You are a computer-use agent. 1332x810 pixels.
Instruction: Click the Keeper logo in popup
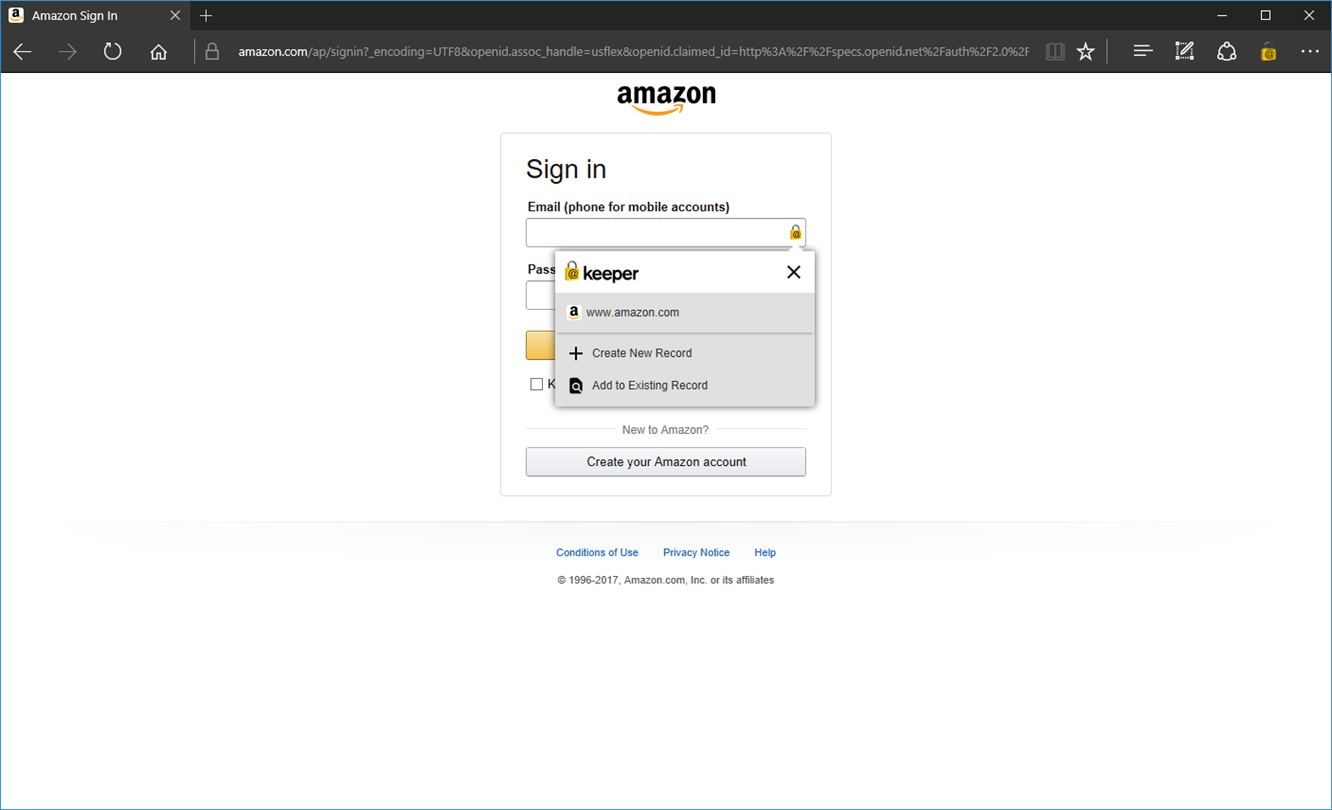point(602,272)
